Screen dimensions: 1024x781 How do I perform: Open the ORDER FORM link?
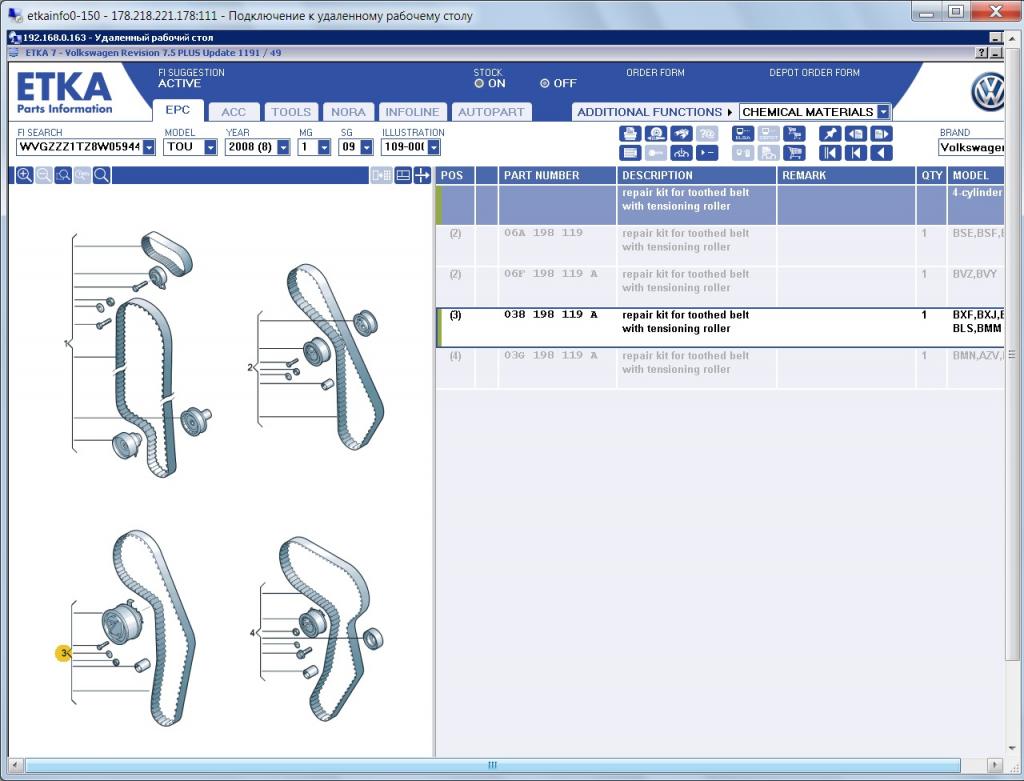point(655,72)
